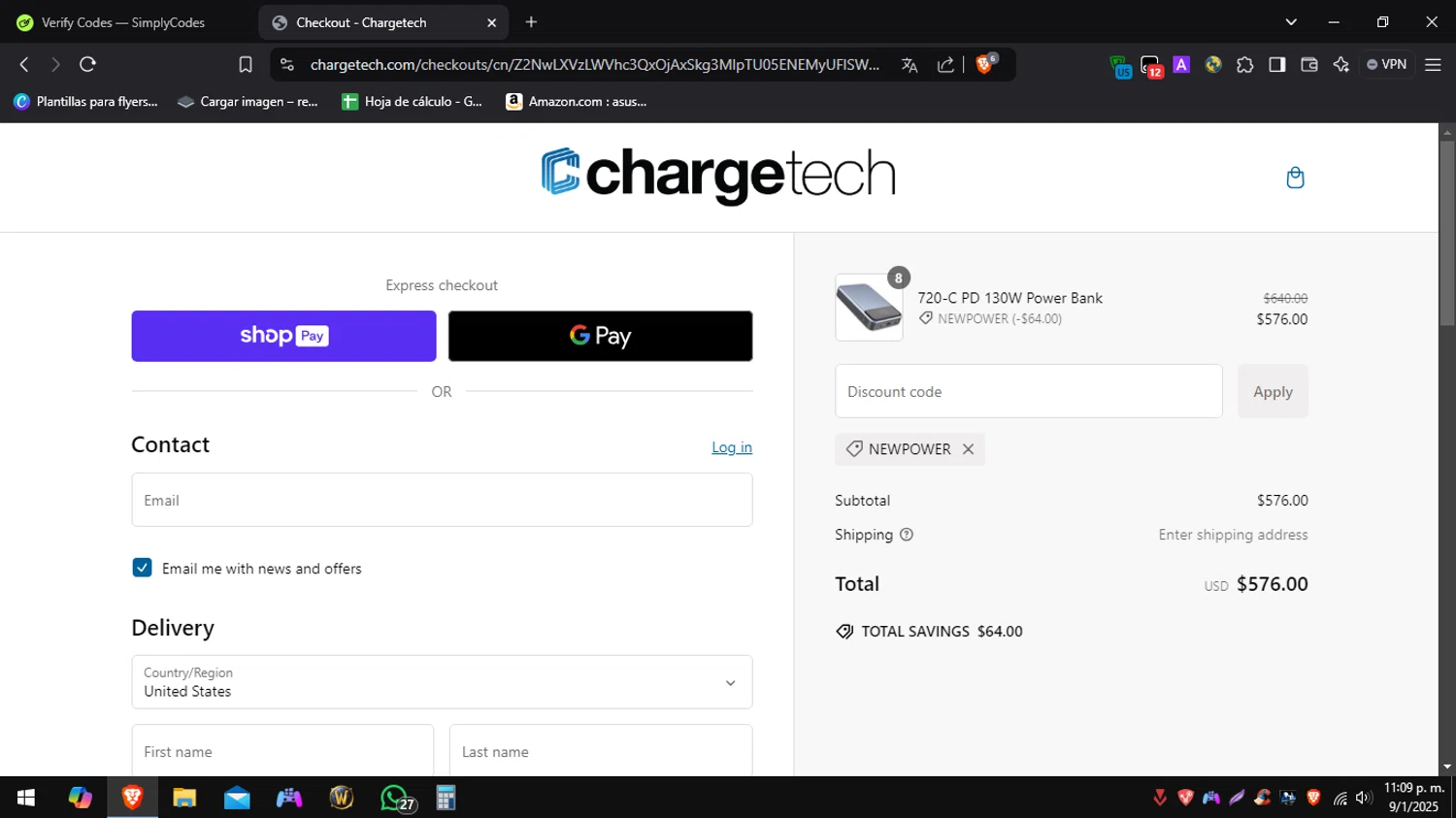Click the translate page icon

pos(910,65)
